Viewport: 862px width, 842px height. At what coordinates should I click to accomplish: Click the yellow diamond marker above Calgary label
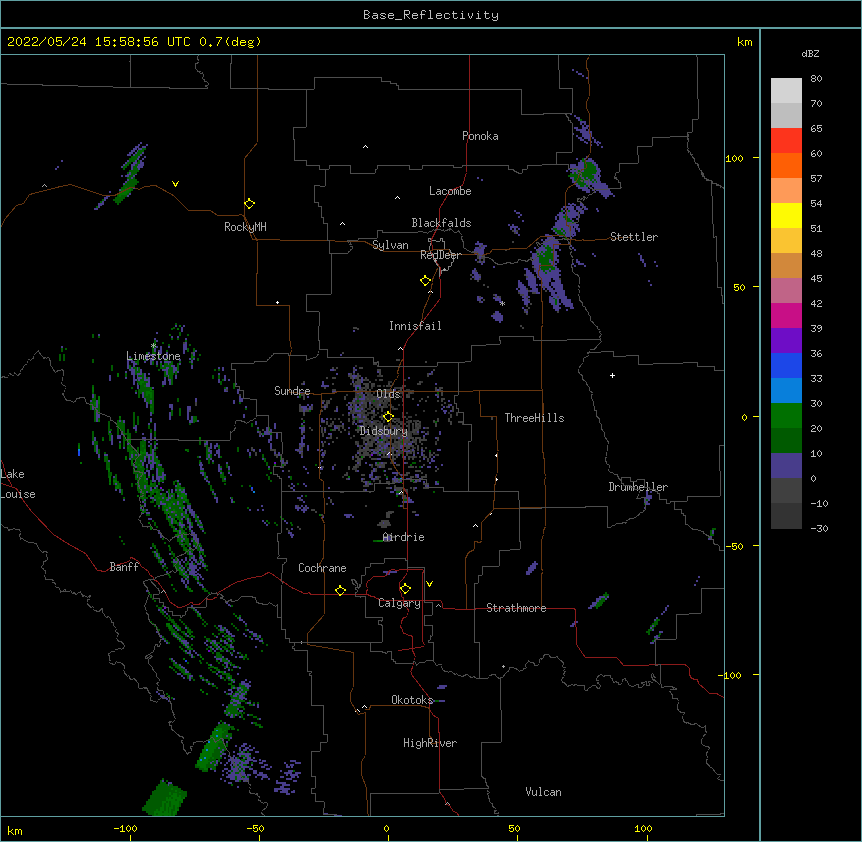(405, 589)
